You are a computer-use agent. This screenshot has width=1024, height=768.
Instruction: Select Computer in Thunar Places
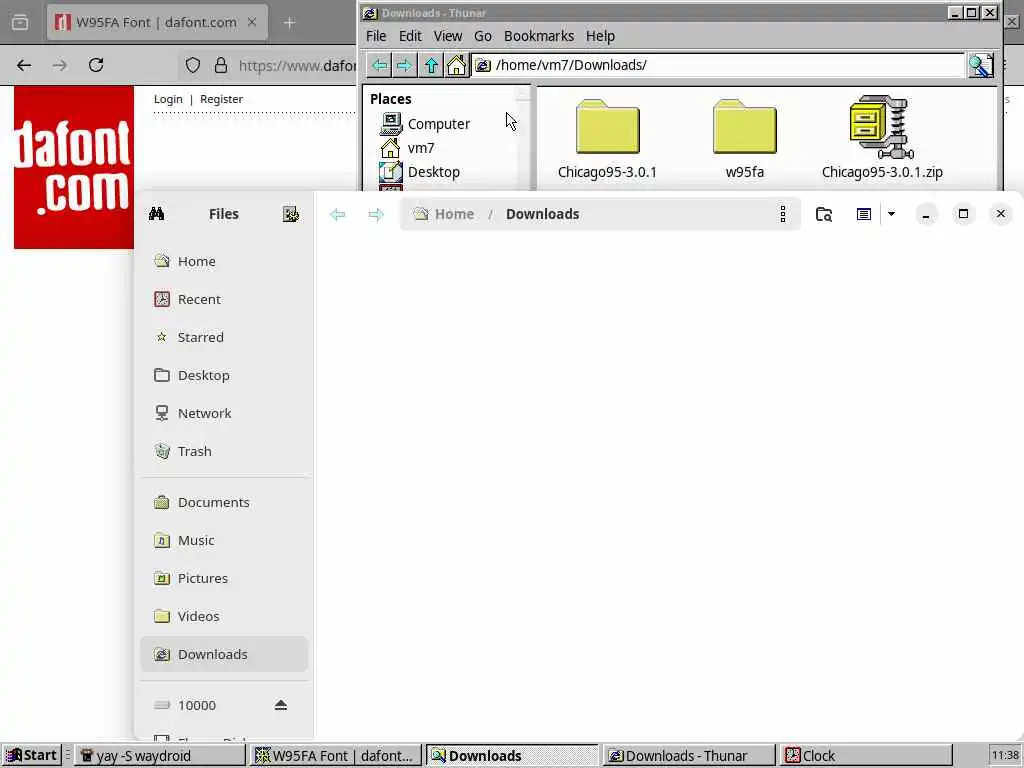coord(424,123)
